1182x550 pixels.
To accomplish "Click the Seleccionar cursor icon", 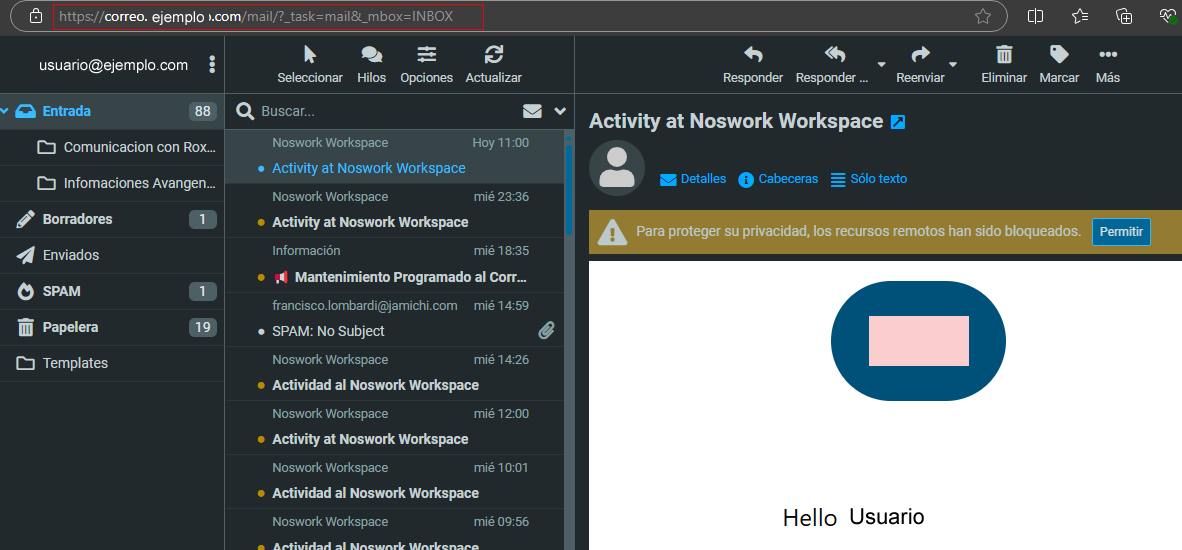I will [310, 56].
